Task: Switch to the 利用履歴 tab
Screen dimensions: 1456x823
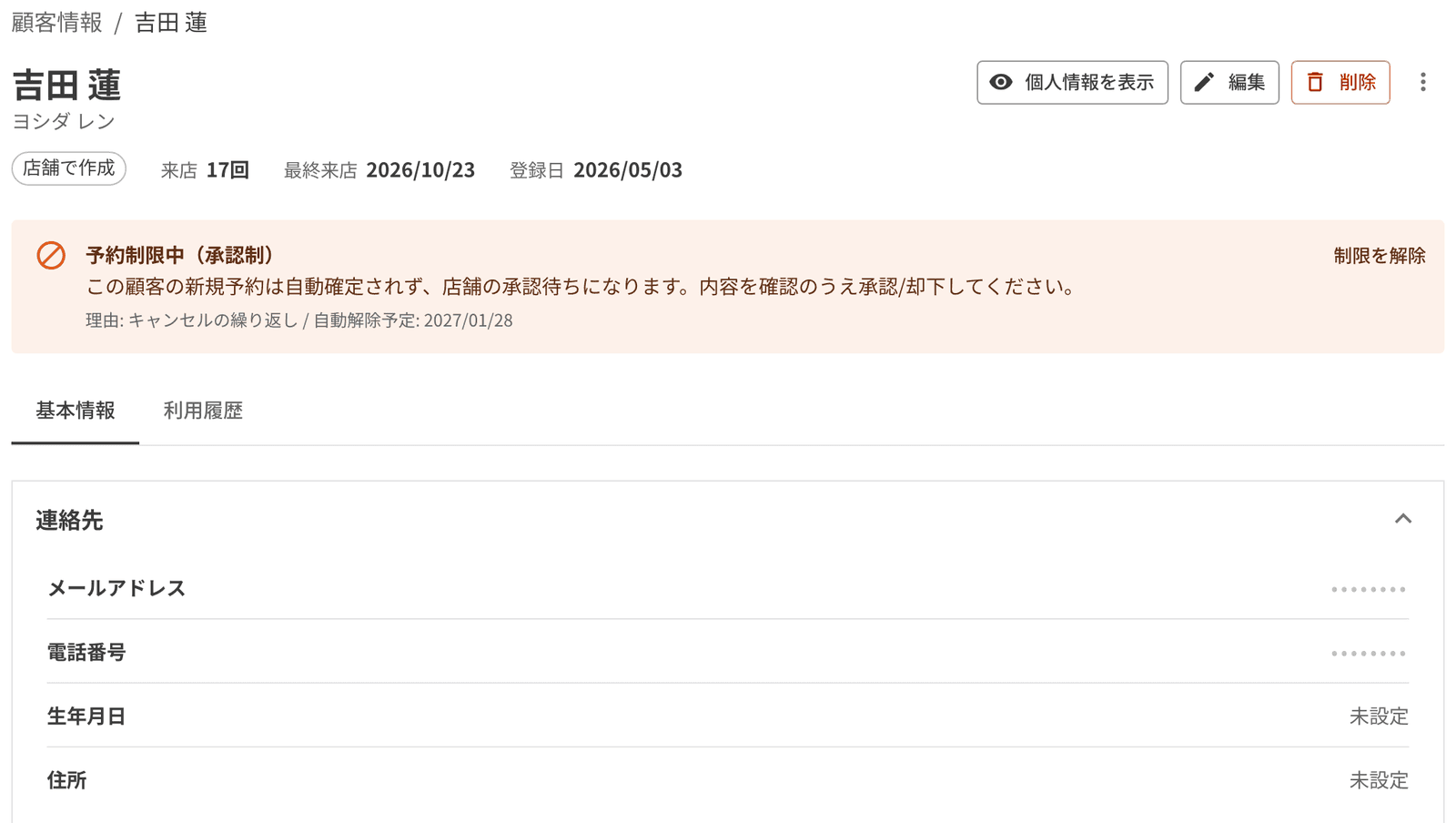Action: click(x=203, y=411)
